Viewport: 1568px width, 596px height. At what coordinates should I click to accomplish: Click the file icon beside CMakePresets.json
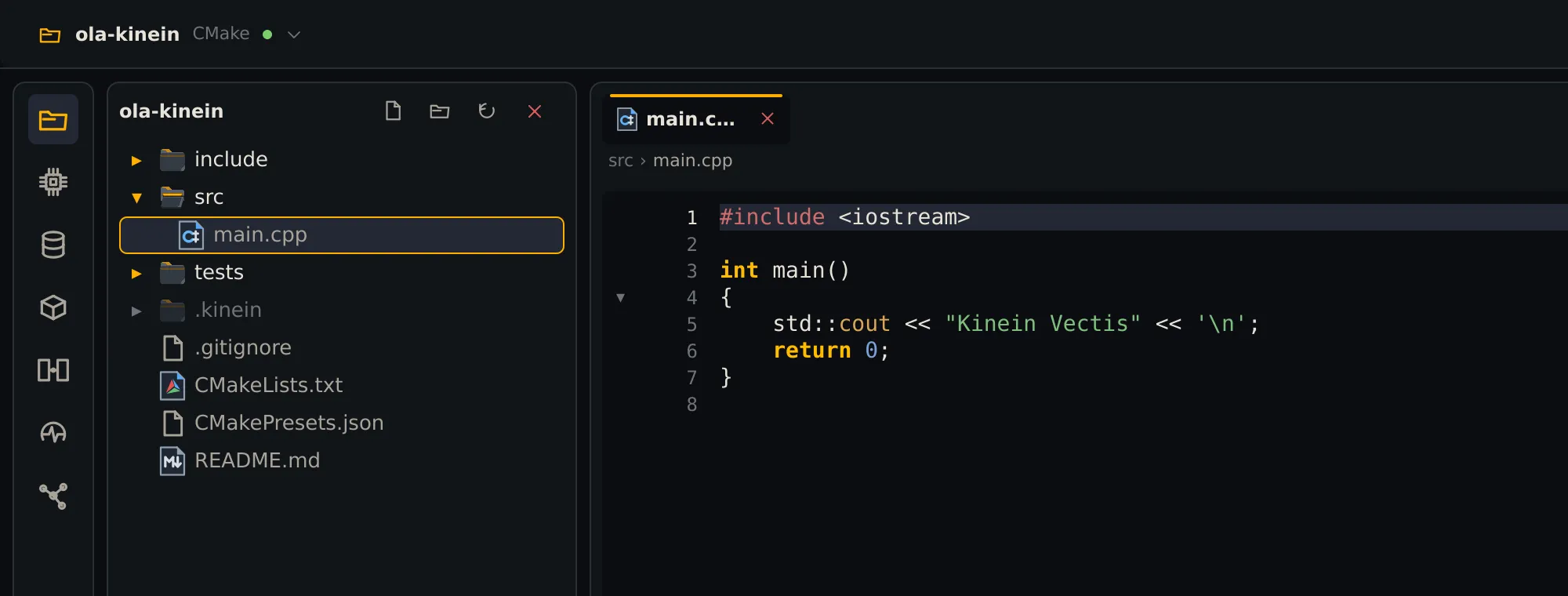point(172,423)
